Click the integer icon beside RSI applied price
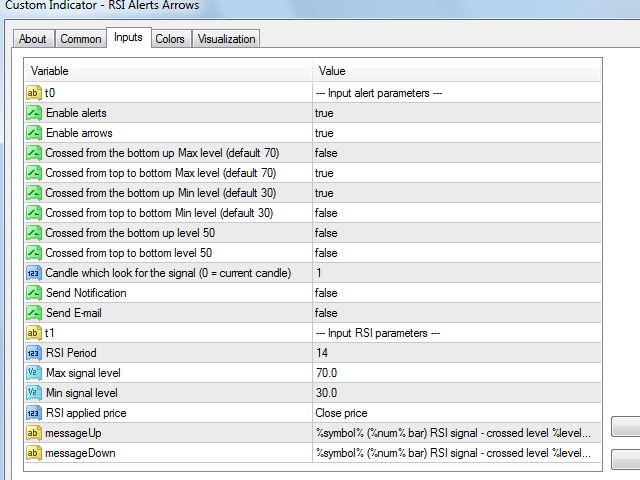The width and height of the screenshot is (640, 480). 34,413
